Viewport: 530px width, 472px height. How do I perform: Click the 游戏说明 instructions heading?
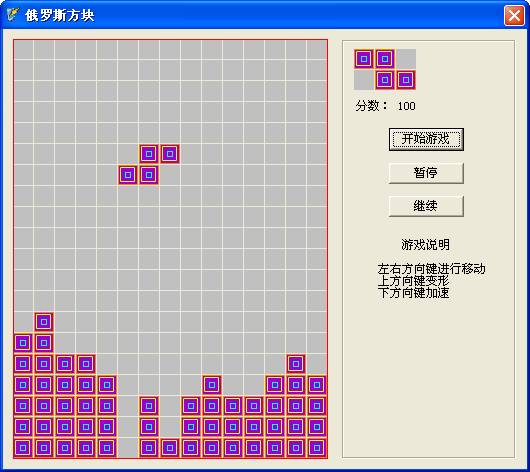tap(426, 244)
